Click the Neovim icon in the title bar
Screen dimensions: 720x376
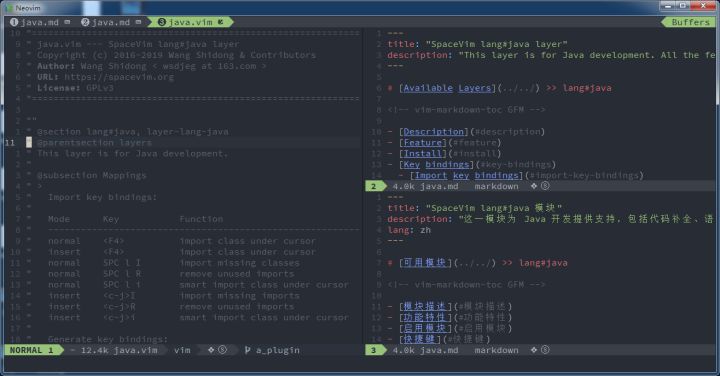click(x=9, y=8)
